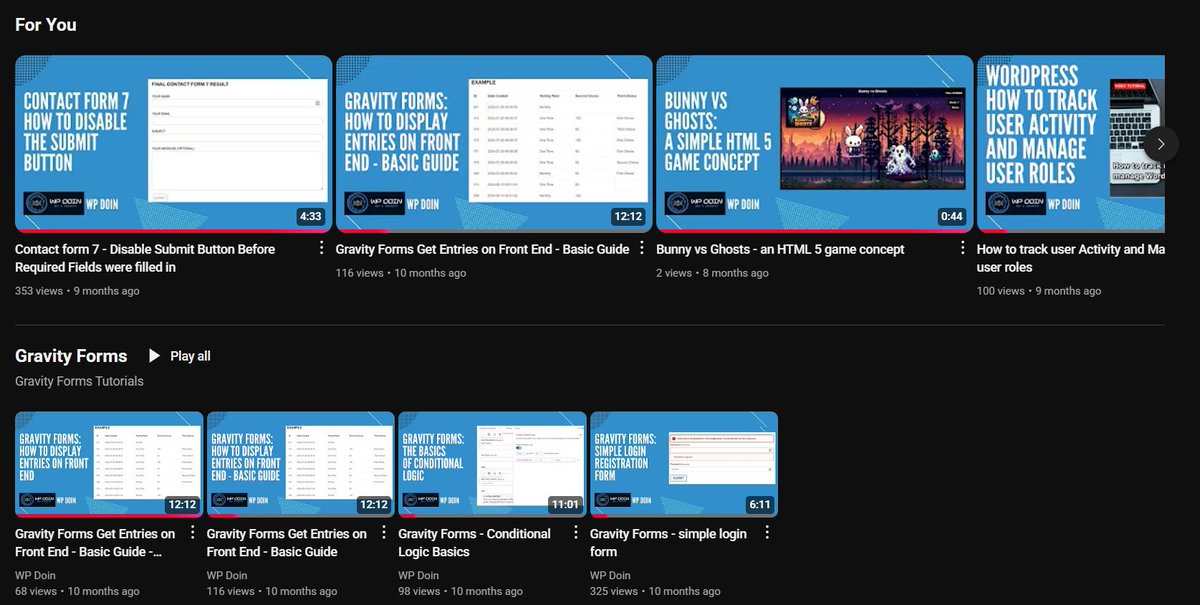
Task: Open options for simple login form video
Action: pyautogui.click(x=767, y=533)
